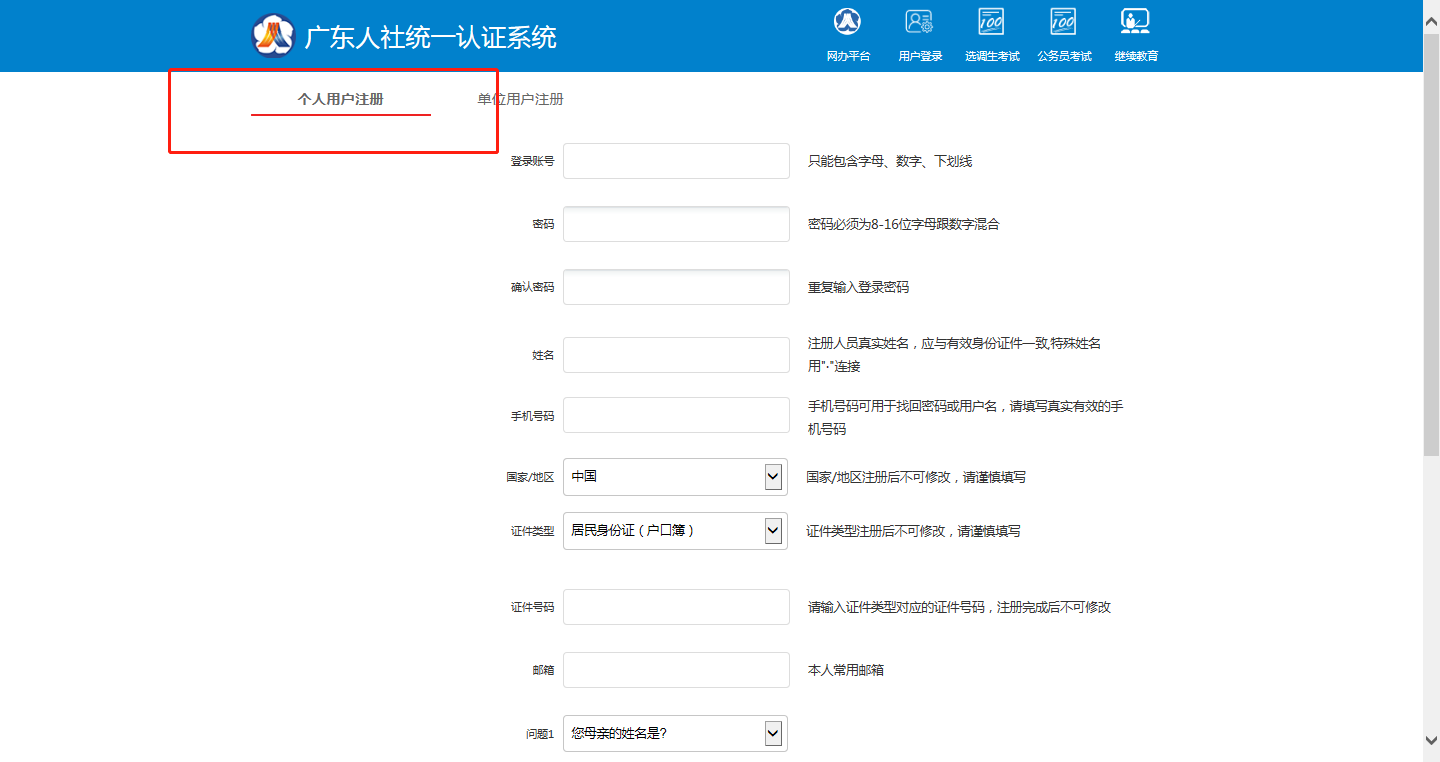This screenshot has height=762, width=1440.
Task: Open the 公务员考试 icon
Action: (1063, 22)
